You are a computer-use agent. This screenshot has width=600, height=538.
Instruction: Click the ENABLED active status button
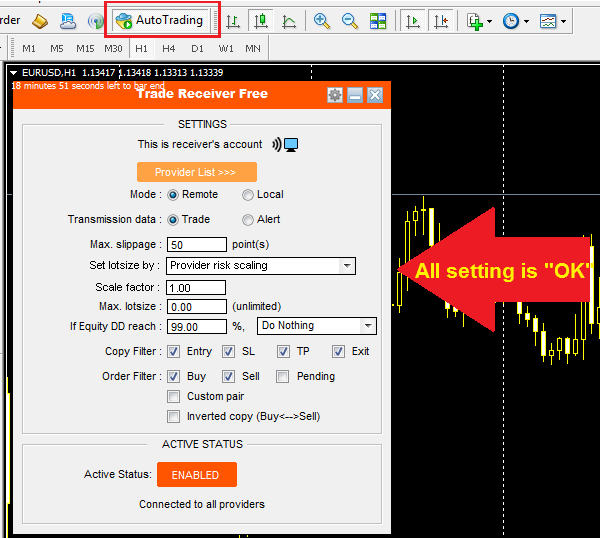(197, 475)
